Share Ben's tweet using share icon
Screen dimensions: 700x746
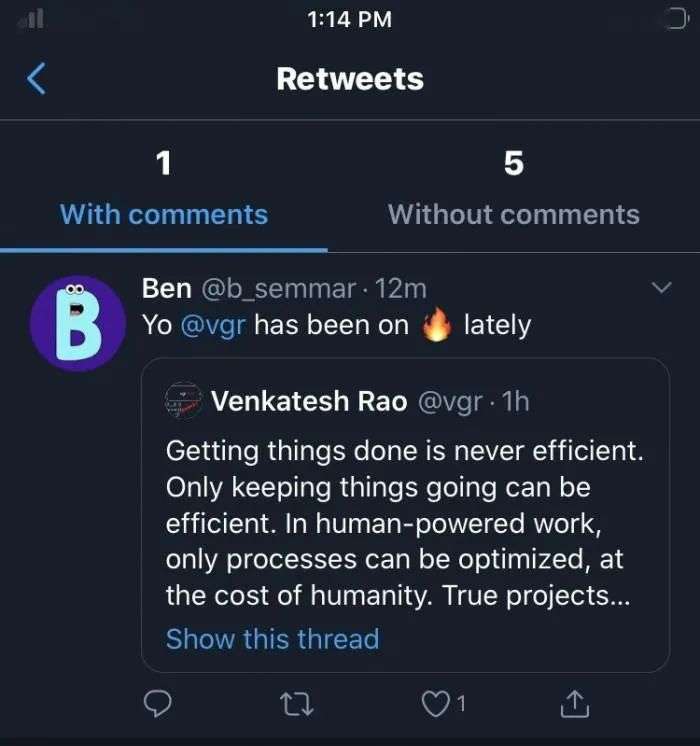tap(574, 705)
